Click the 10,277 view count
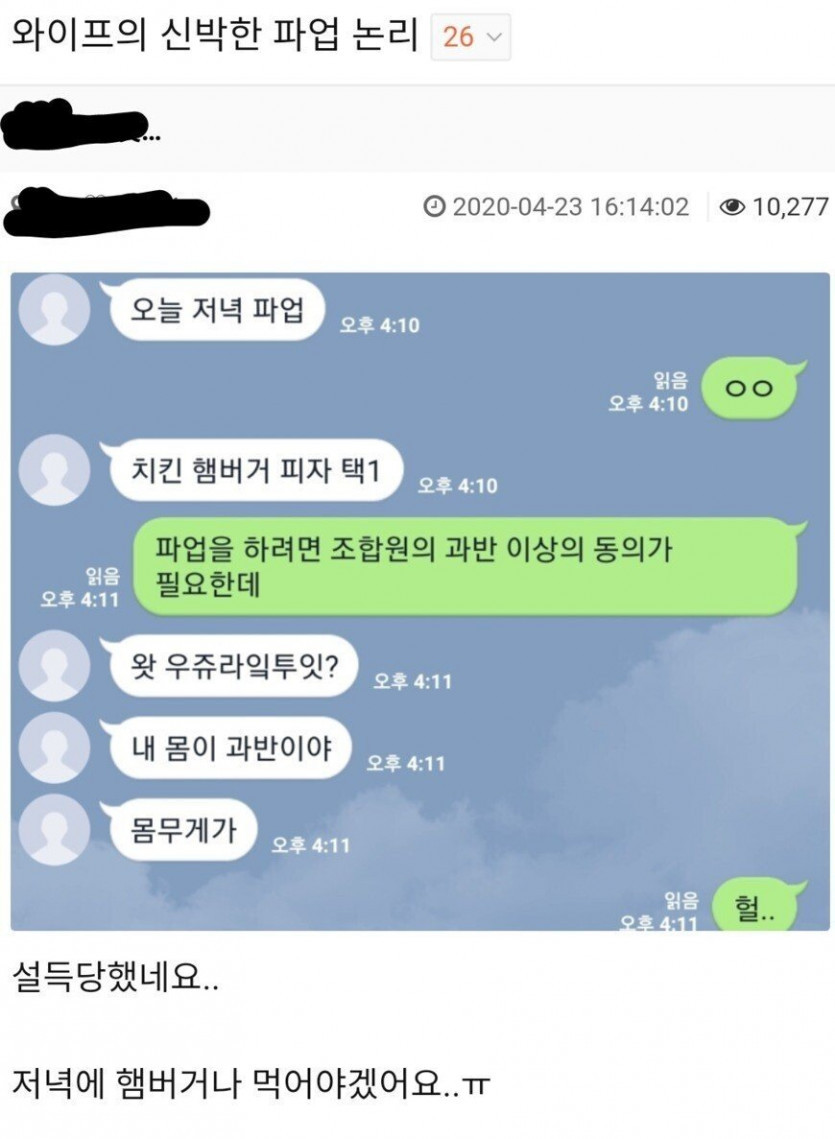This screenshot has width=835, height=1139. click(x=790, y=207)
